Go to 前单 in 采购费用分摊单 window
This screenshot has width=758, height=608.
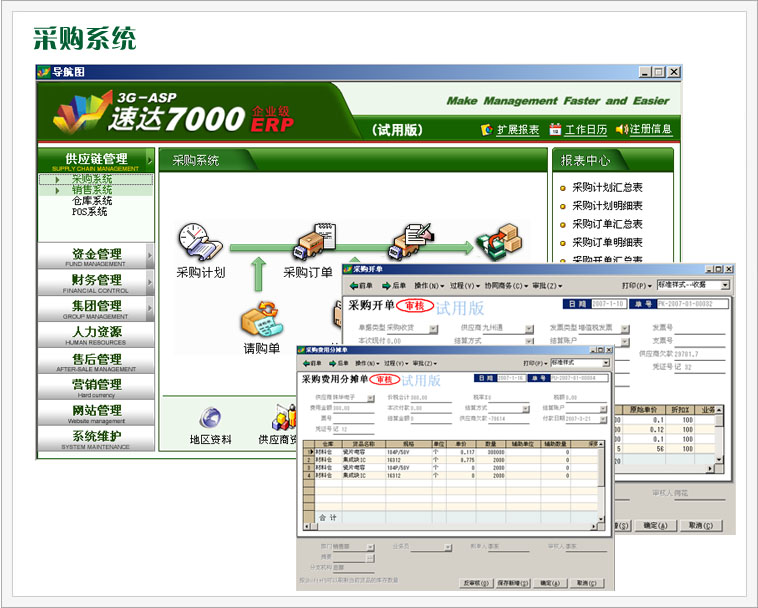click(312, 363)
